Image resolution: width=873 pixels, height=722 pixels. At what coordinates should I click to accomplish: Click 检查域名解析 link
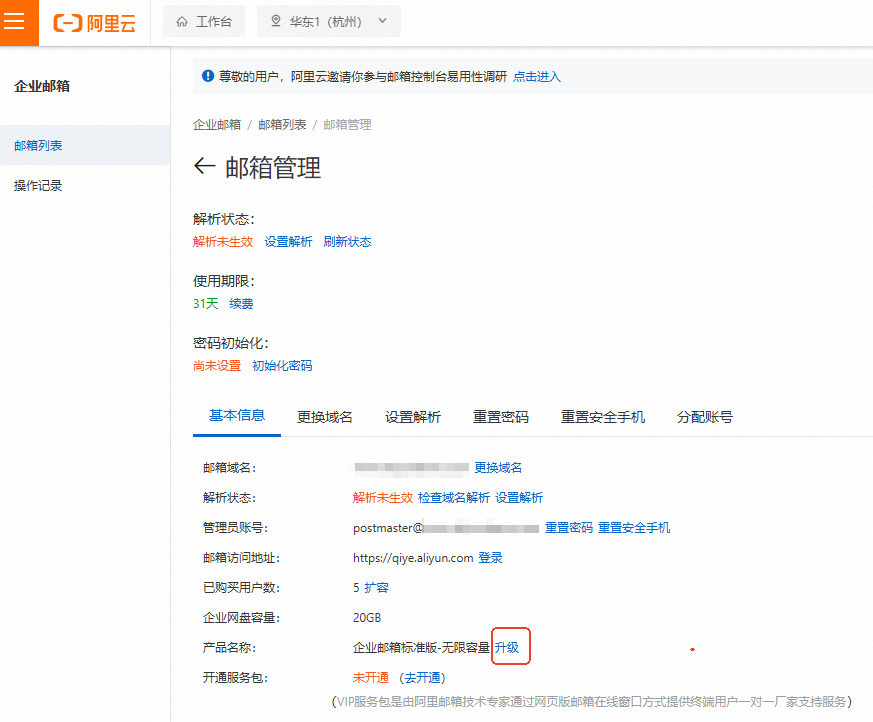click(x=454, y=498)
